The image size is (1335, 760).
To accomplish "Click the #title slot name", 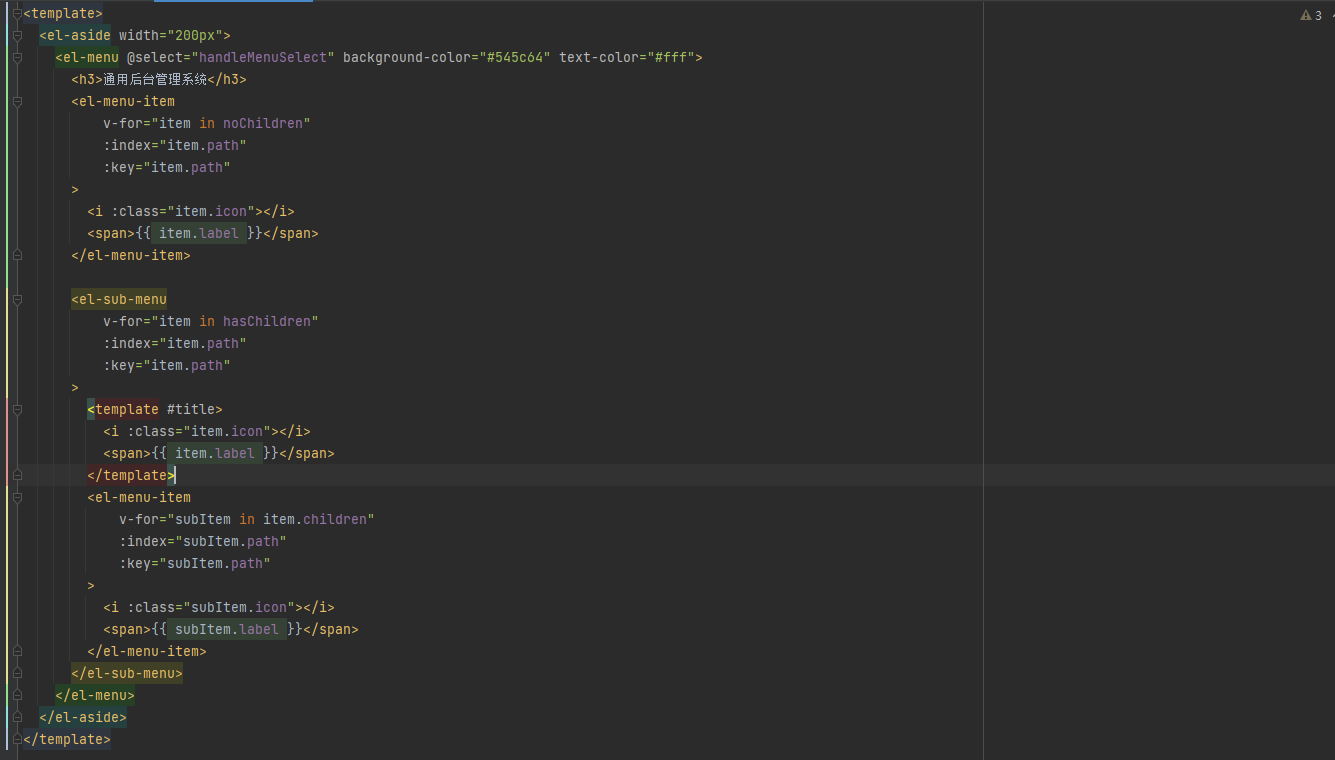I will 191,410.
